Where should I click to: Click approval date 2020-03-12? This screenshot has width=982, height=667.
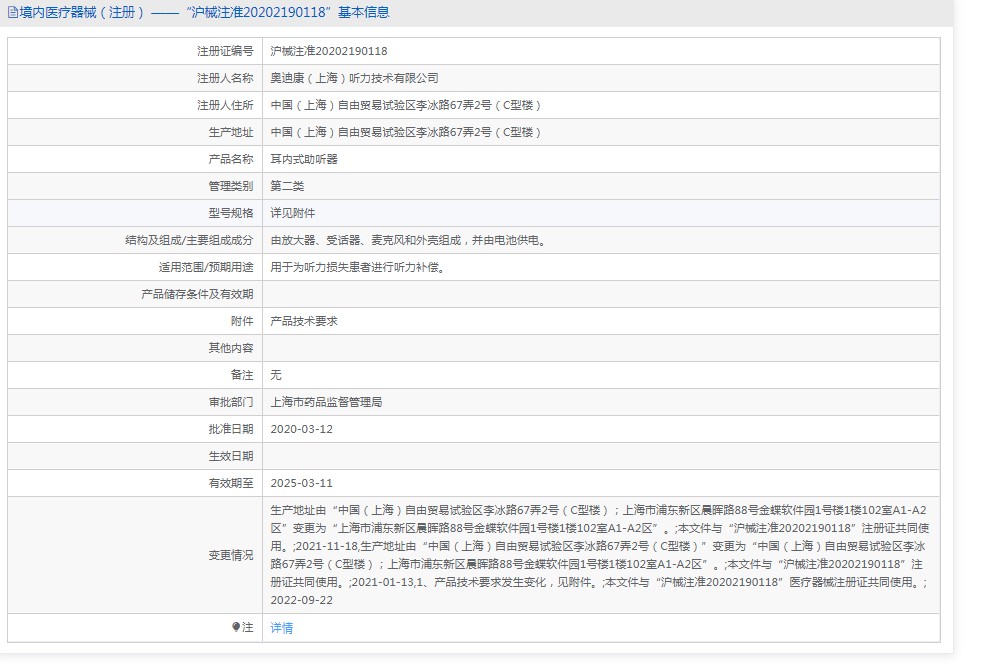pos(301,429)
